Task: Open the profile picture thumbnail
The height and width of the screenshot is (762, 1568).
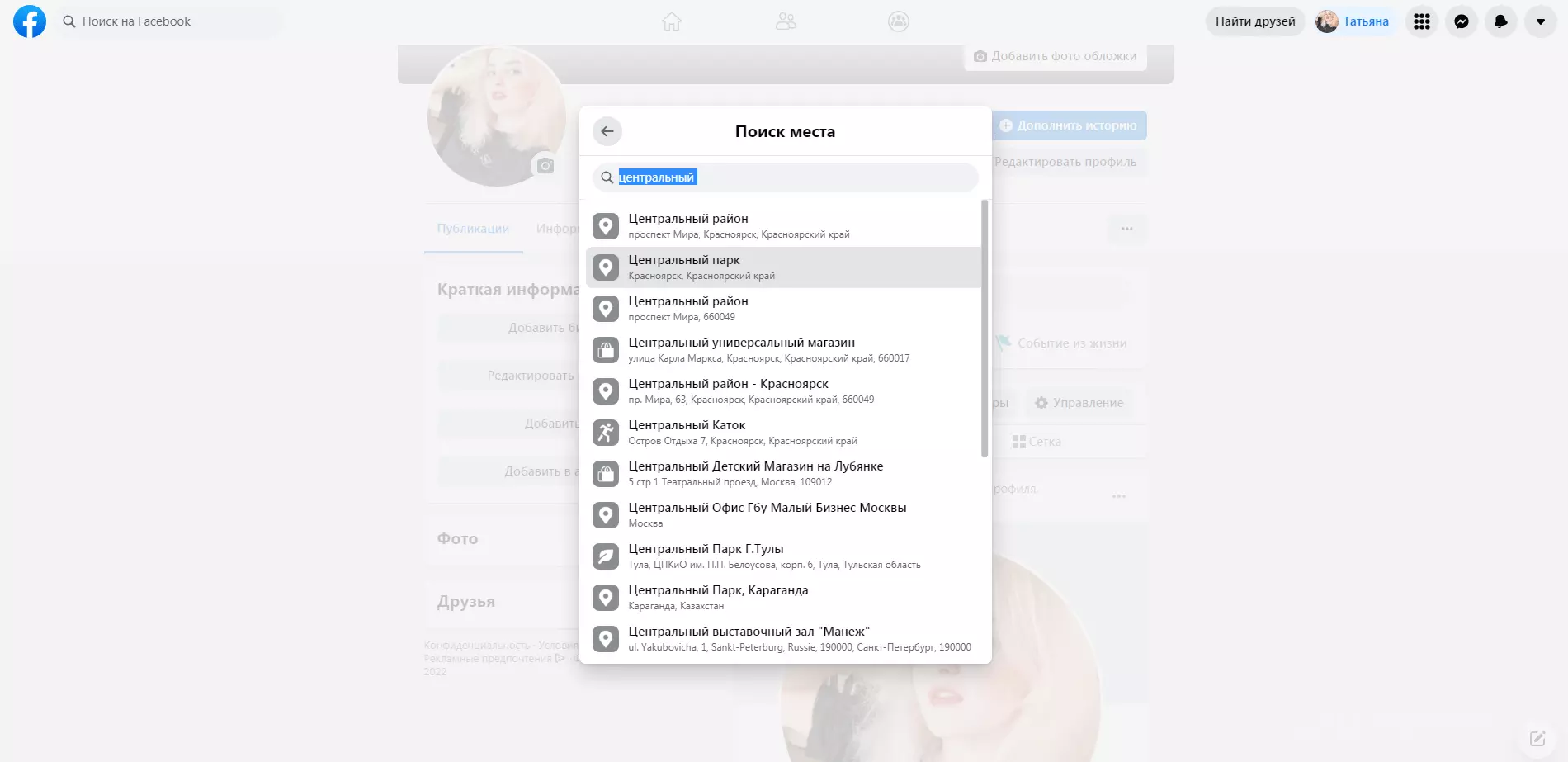Action: click(497, 117)
